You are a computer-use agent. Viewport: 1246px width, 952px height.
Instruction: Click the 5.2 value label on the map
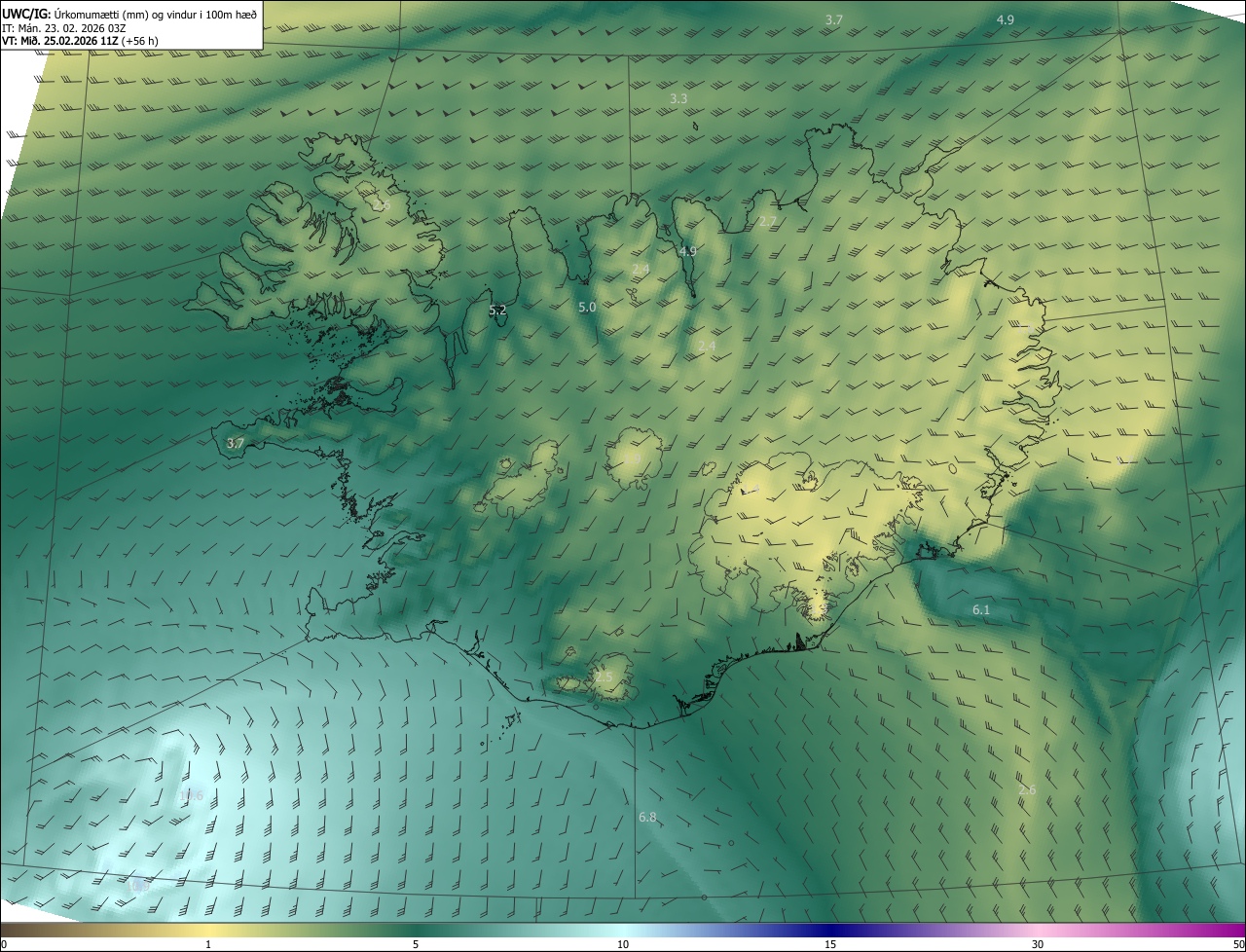[497, 311]
